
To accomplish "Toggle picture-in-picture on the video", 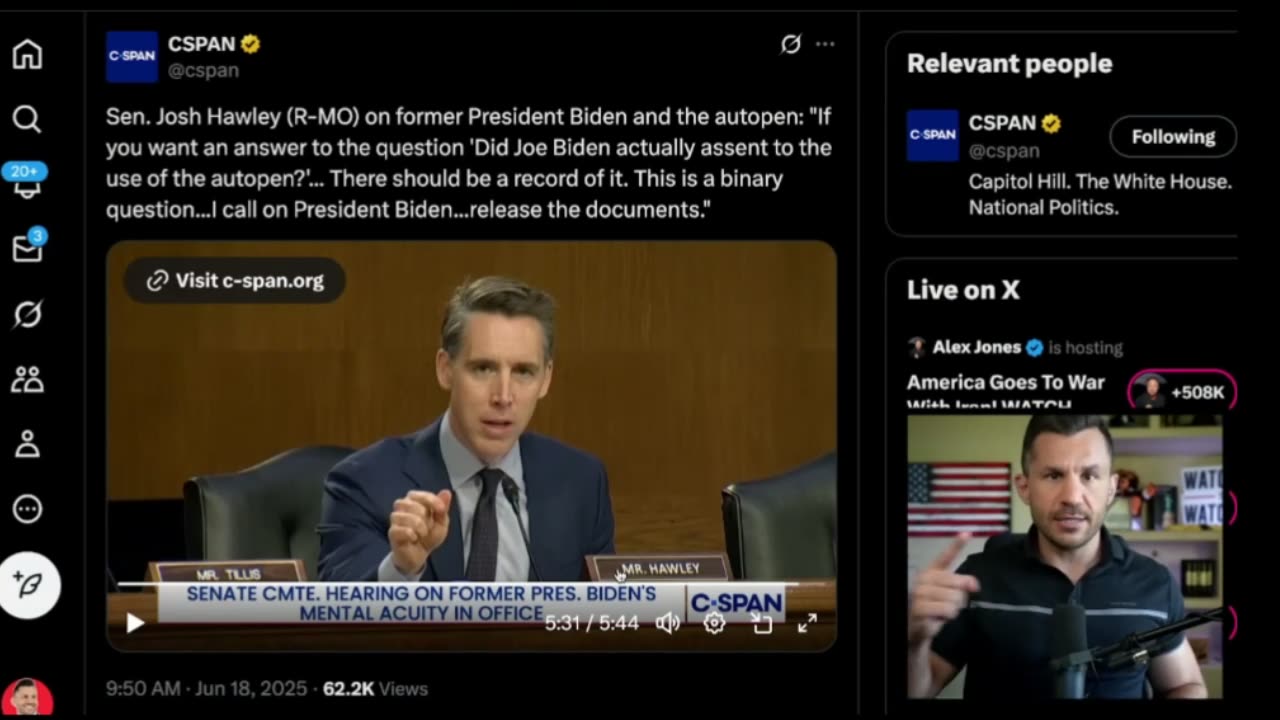I will tap(762, 623).
